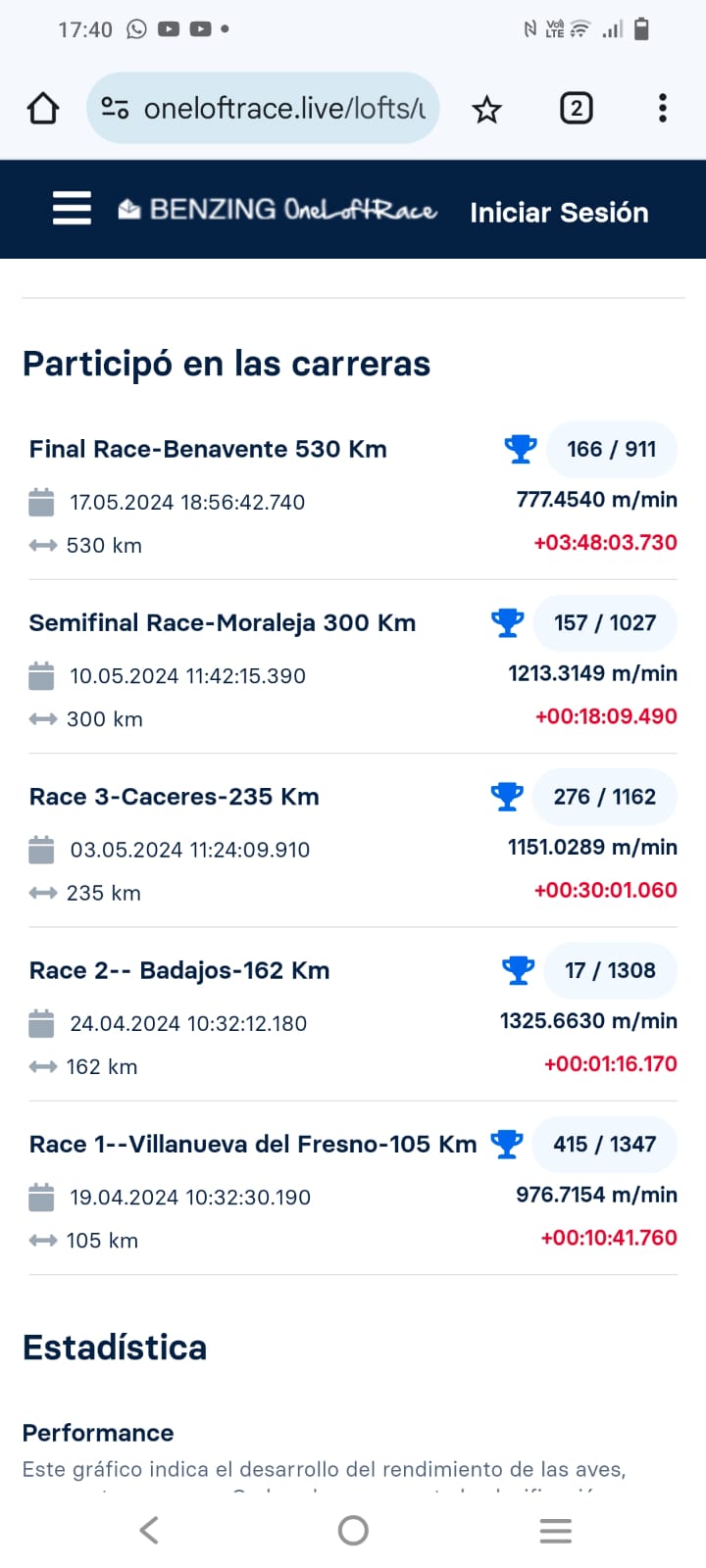Click the address bar URL field
This screenshot has width=706, height=1568.
283,108
